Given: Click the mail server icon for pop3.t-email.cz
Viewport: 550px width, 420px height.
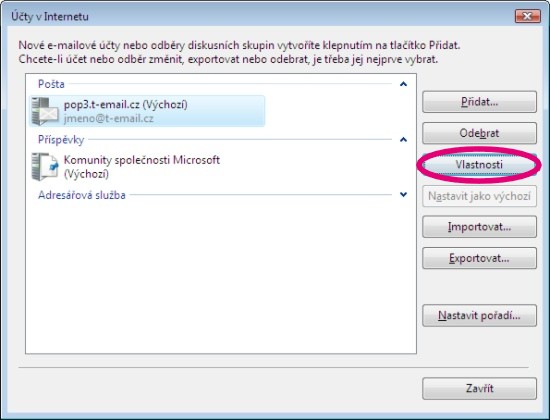Looking at the screenshot, I should click(x=45, y=111).
